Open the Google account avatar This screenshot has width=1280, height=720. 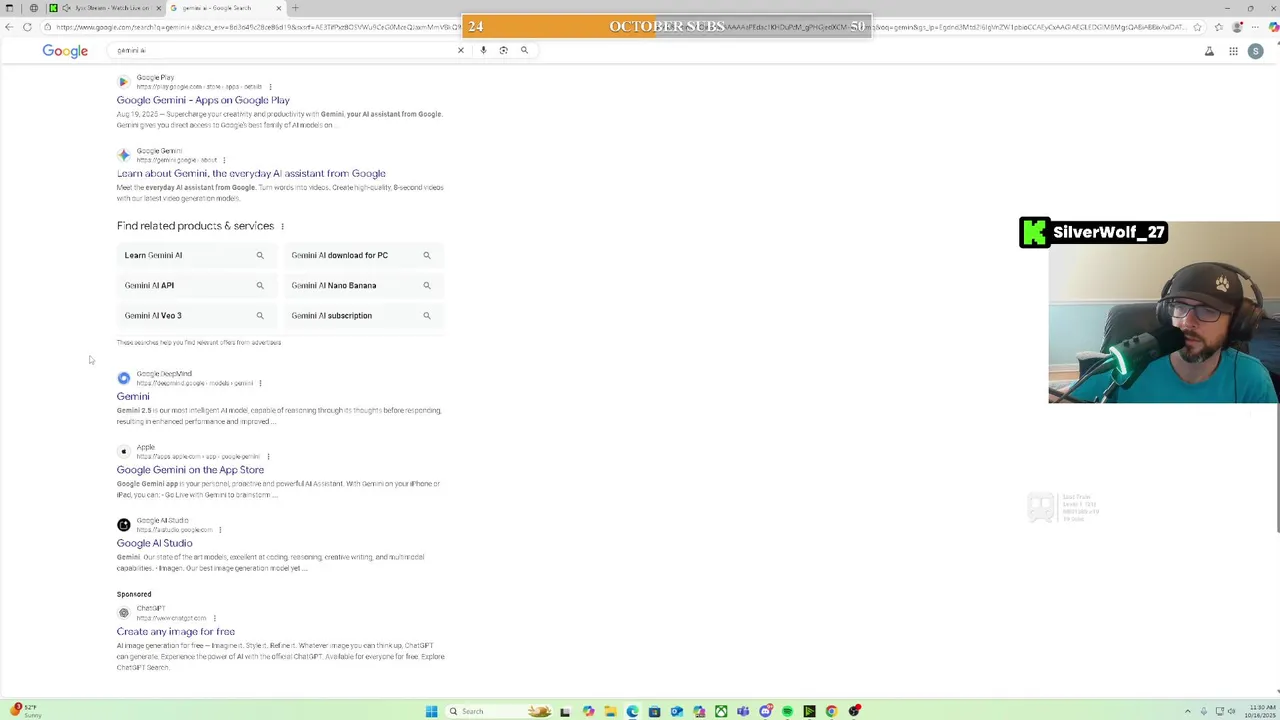click(x=1256, y=51)
